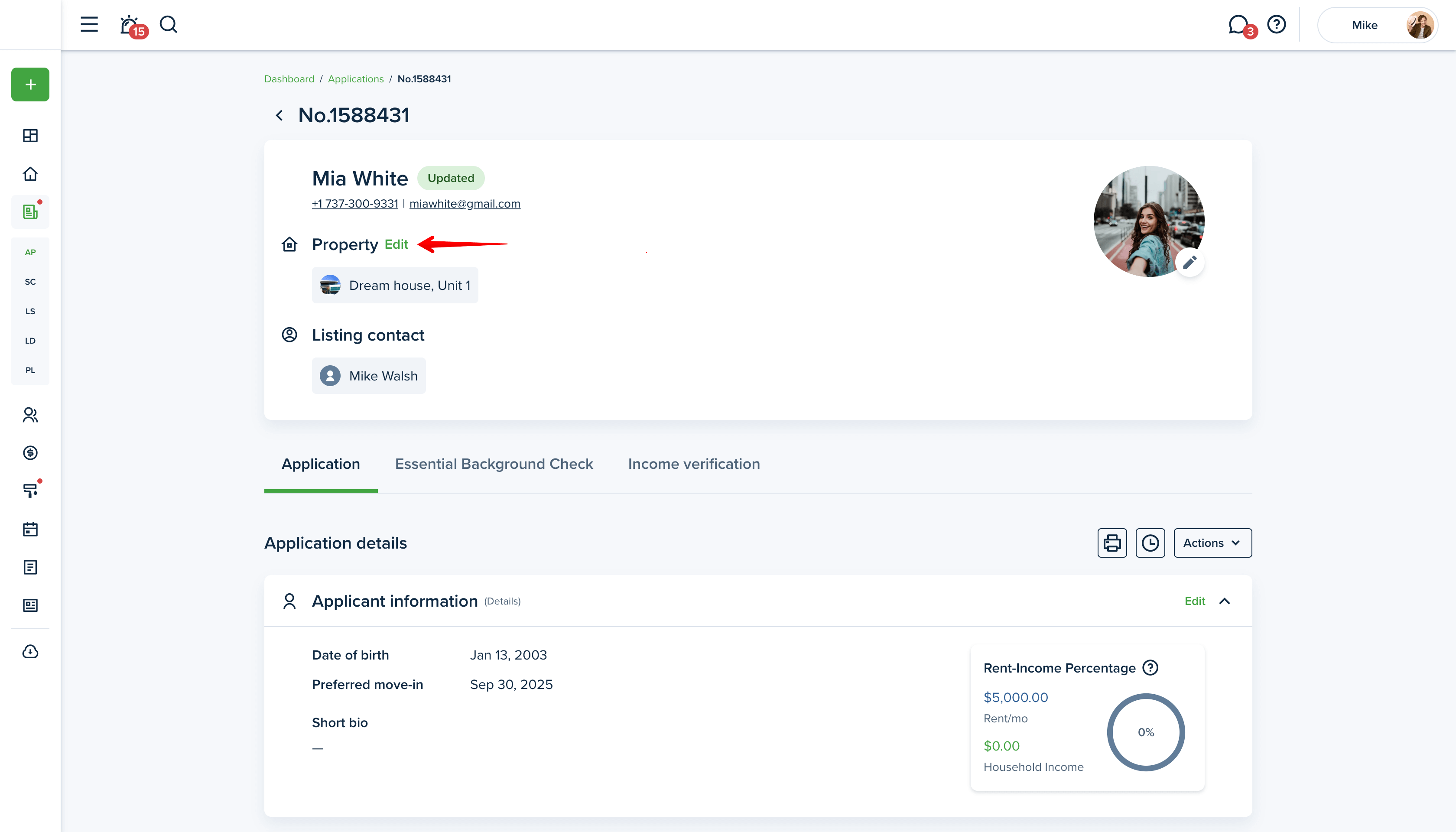
Task: Click the Property home icon
Action: pos(290,244)
